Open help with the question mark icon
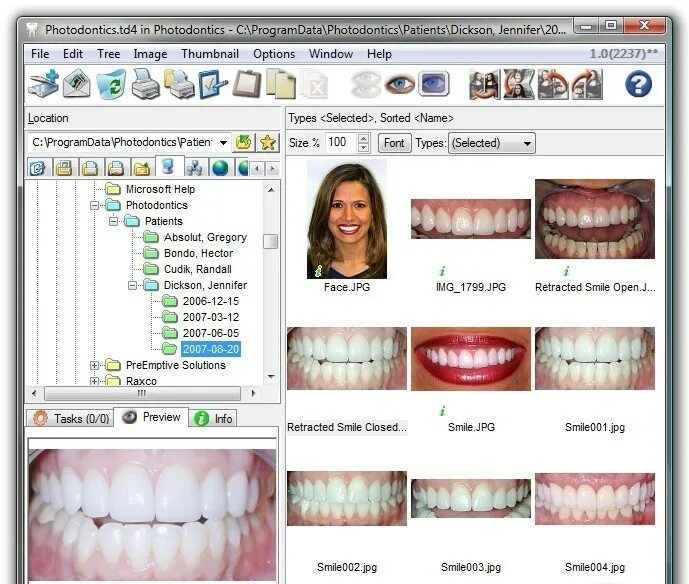Viewport: 689px width, 584px height. coord(638,84)
